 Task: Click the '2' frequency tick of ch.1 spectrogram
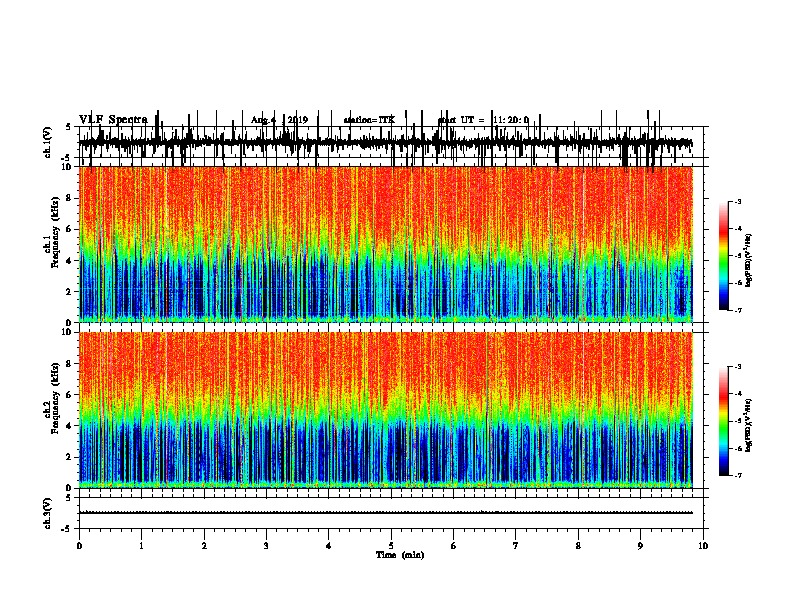69,291
